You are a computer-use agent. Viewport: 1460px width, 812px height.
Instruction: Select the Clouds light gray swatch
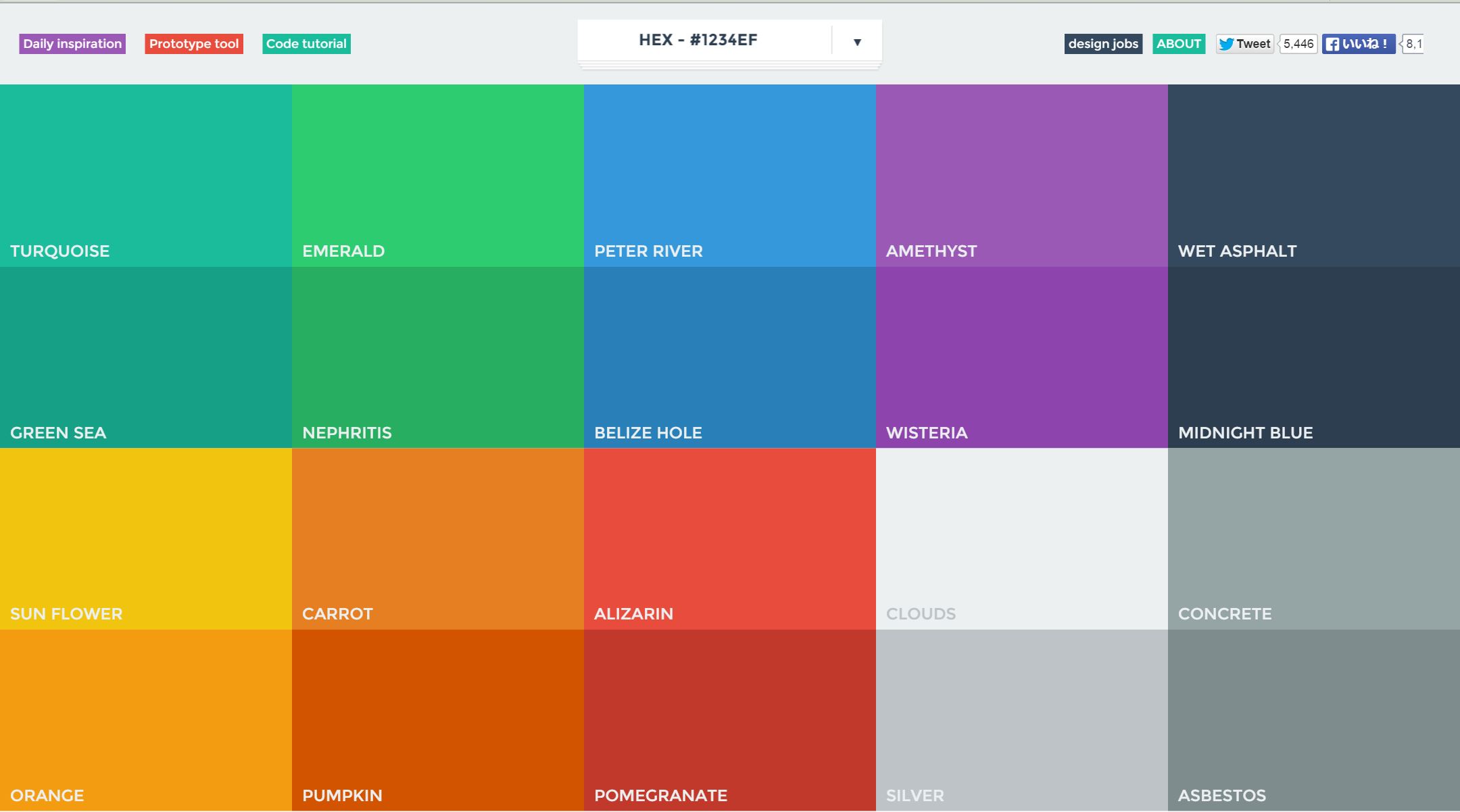pyautogui.click(x=1022, y=538)
